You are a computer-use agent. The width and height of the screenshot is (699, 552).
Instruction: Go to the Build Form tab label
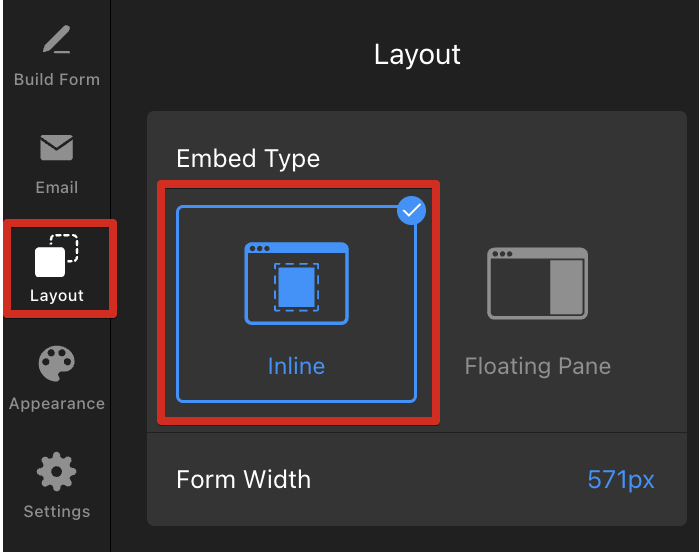[x=57, y=79]
